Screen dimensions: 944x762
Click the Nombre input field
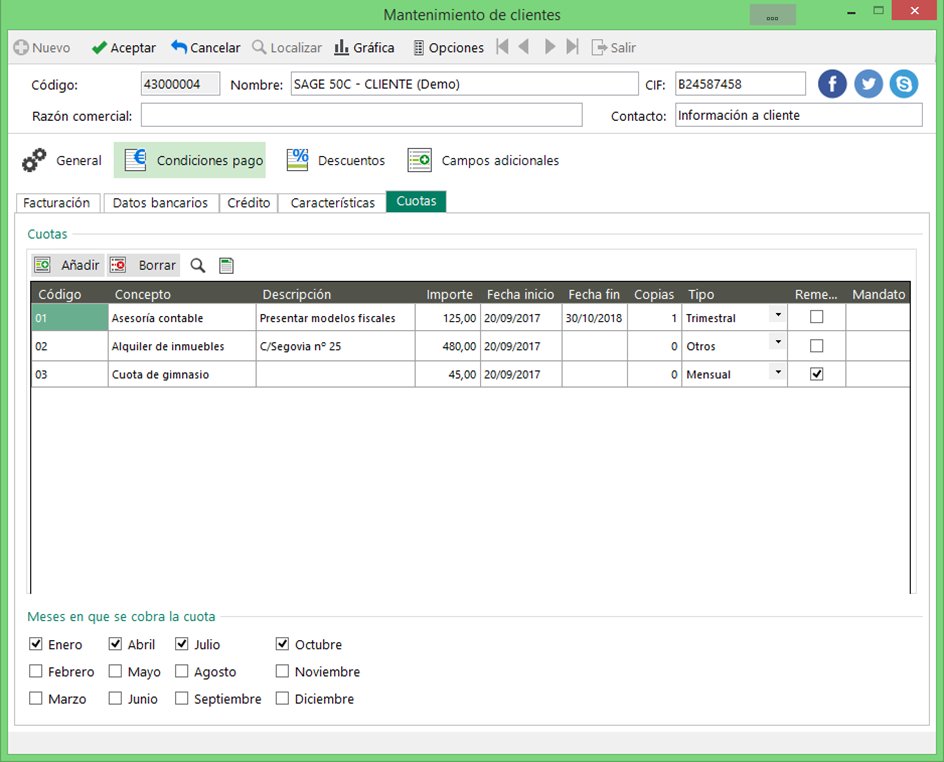464,84
